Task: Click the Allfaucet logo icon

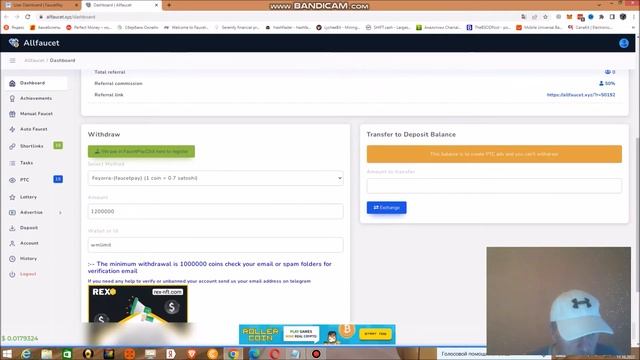Action: pos(14,43)
